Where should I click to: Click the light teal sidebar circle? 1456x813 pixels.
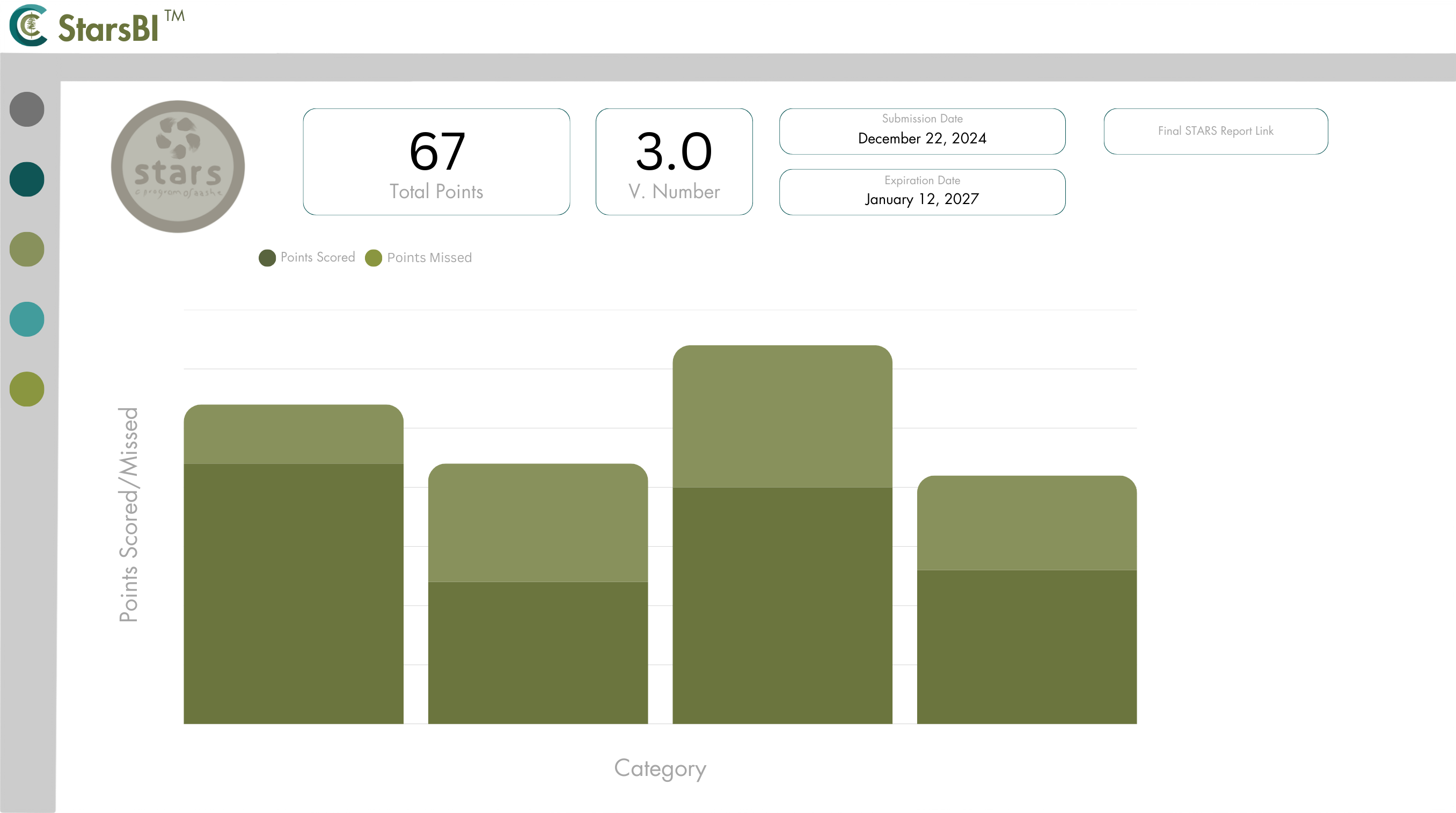tap(26, 320)
